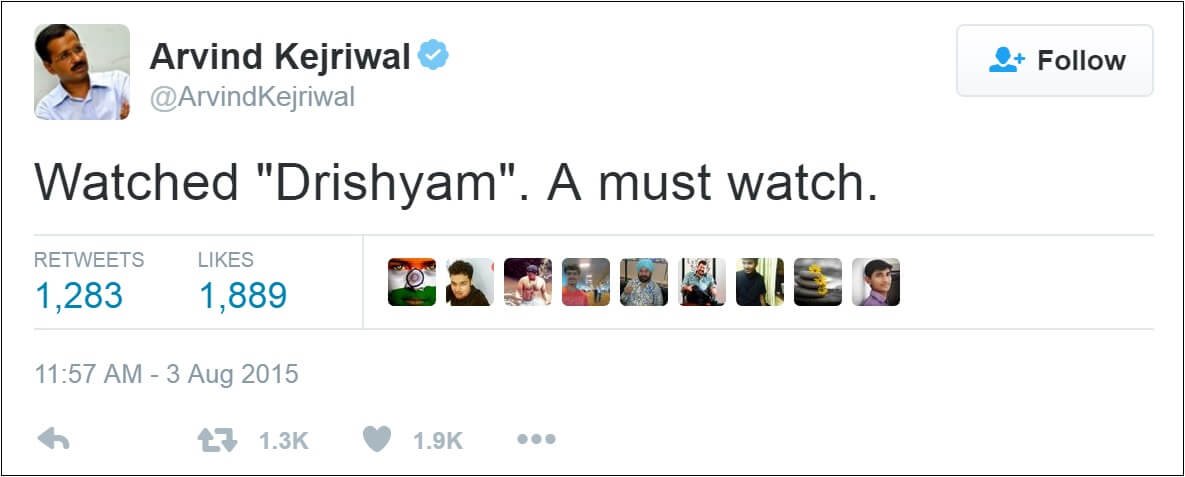1185x477 pixels.
Task: Open the Arvind Kejriwal display name link
Action: point(280,57)
